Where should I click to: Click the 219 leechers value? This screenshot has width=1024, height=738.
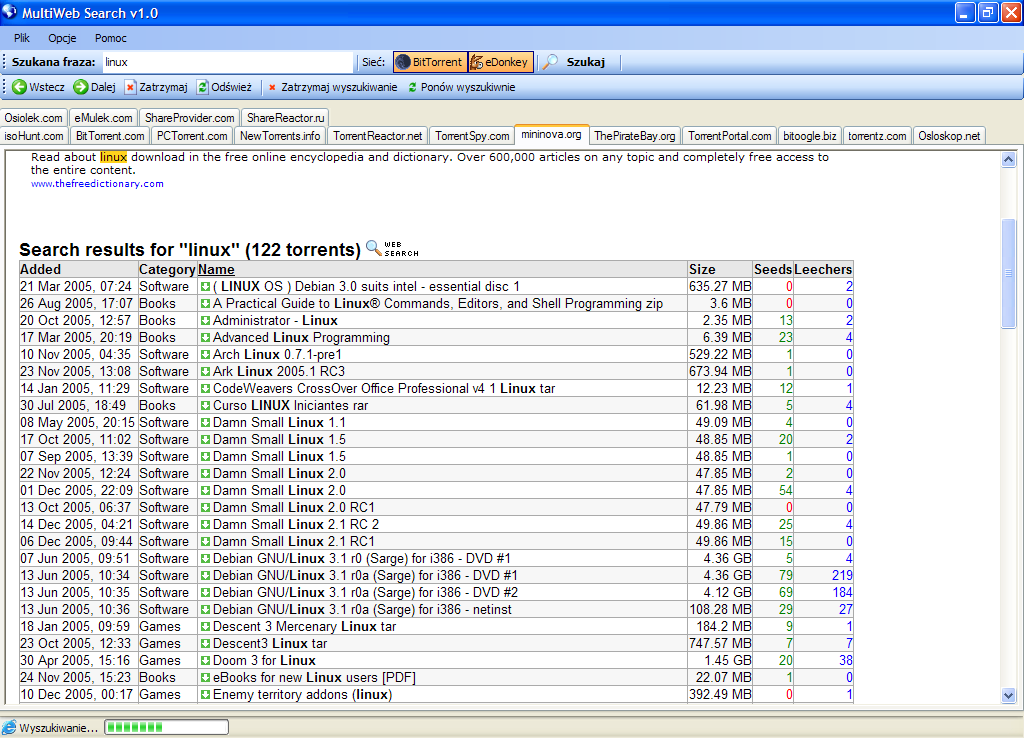[842, 575]
